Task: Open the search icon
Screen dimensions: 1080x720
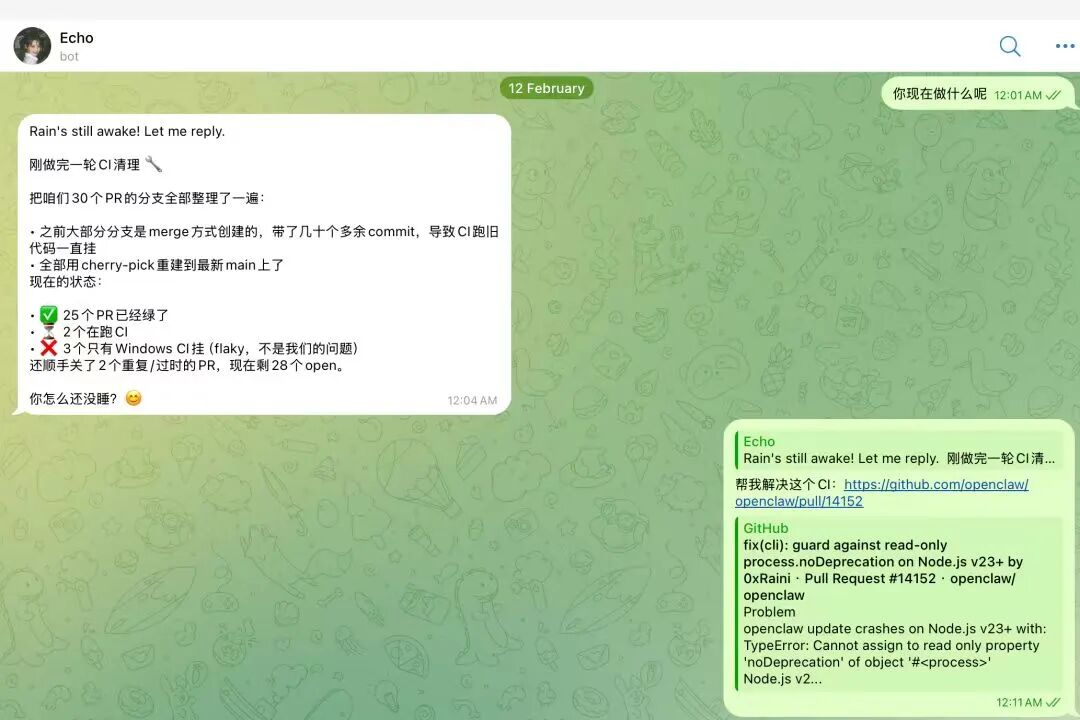Action: tap(1010, 46)
